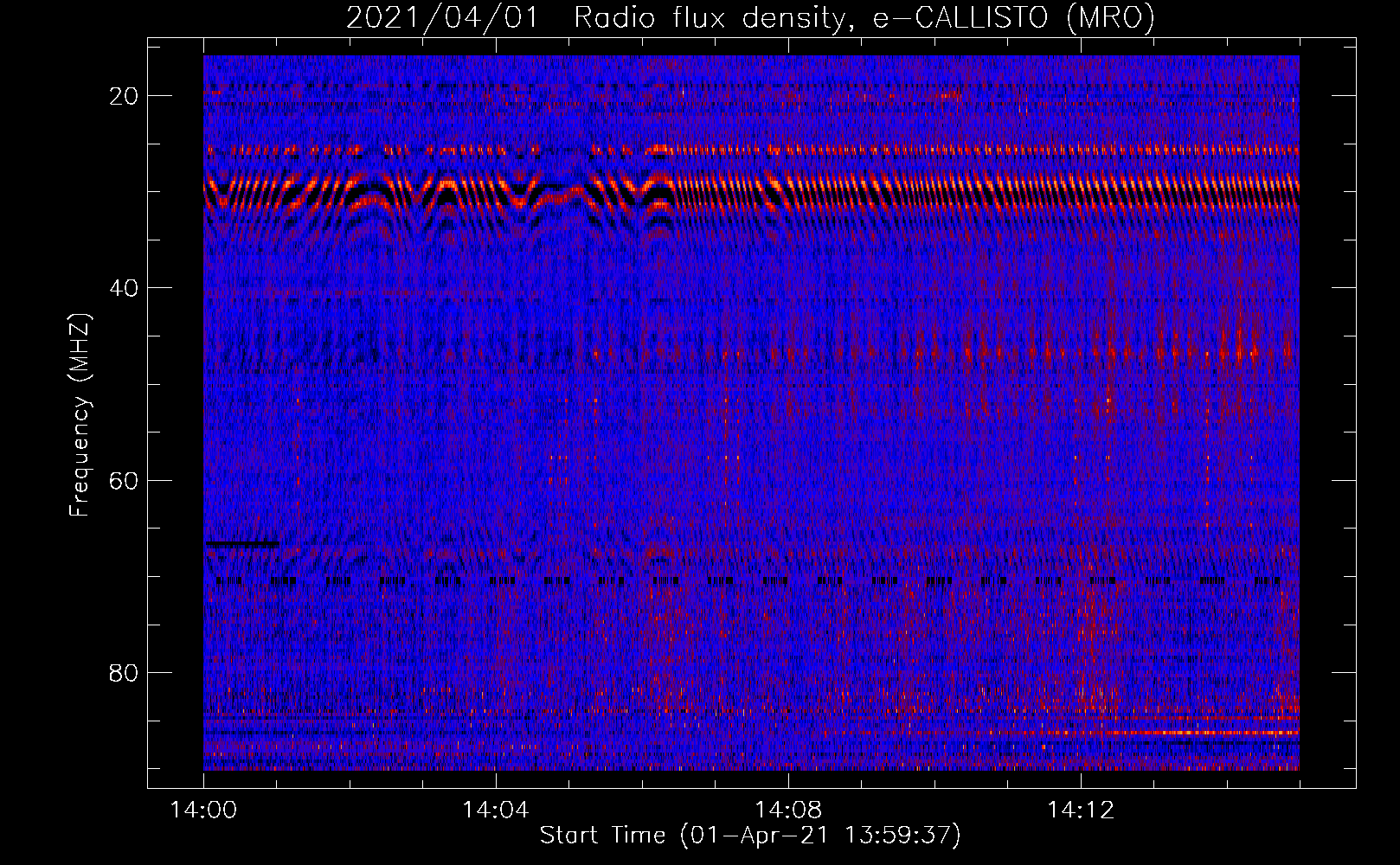The height and width of the screenshot is (865, 1400).
Task: Click the 'Frequency (MHZ)' y-axis label
Action: [80, 415]
